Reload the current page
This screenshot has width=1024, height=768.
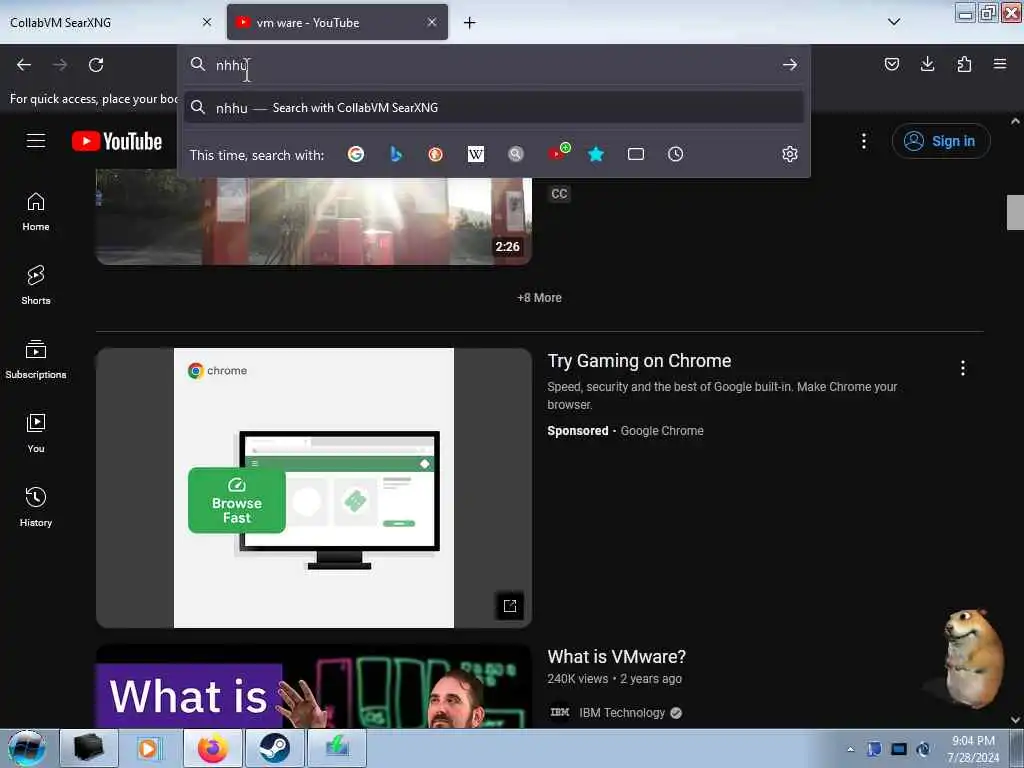[96, 65]
